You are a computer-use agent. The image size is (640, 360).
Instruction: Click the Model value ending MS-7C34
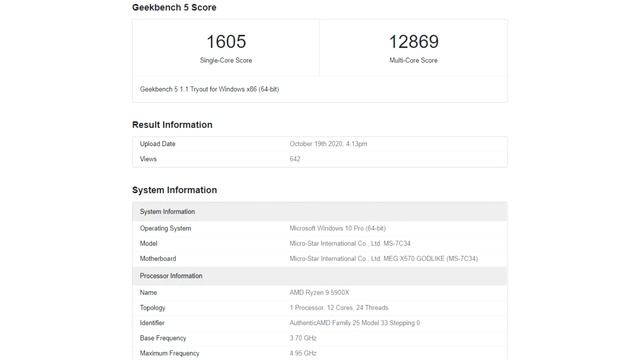(350, 244)
